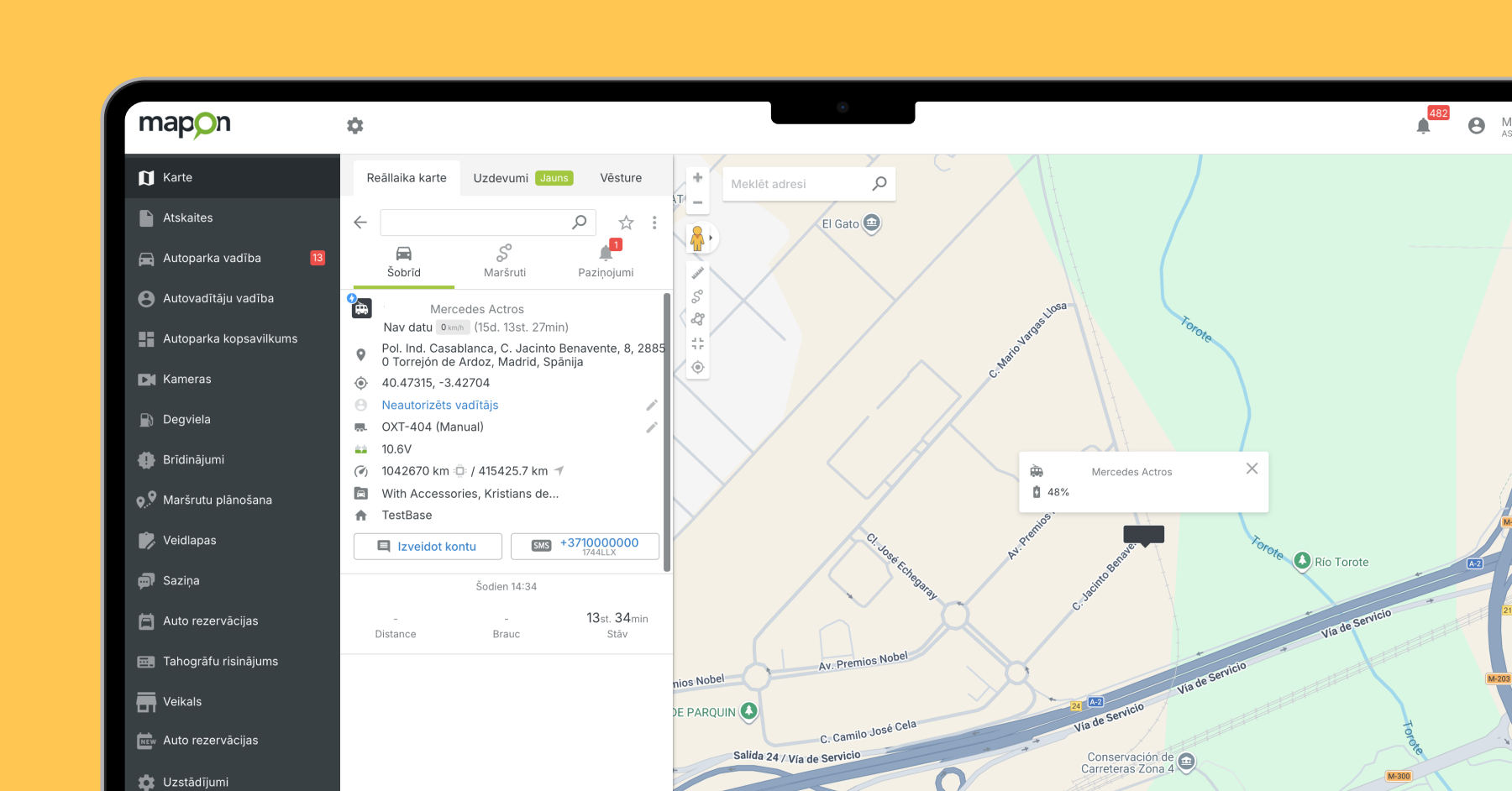Open the notifications bell with 482 badge

coord(1423,126)
